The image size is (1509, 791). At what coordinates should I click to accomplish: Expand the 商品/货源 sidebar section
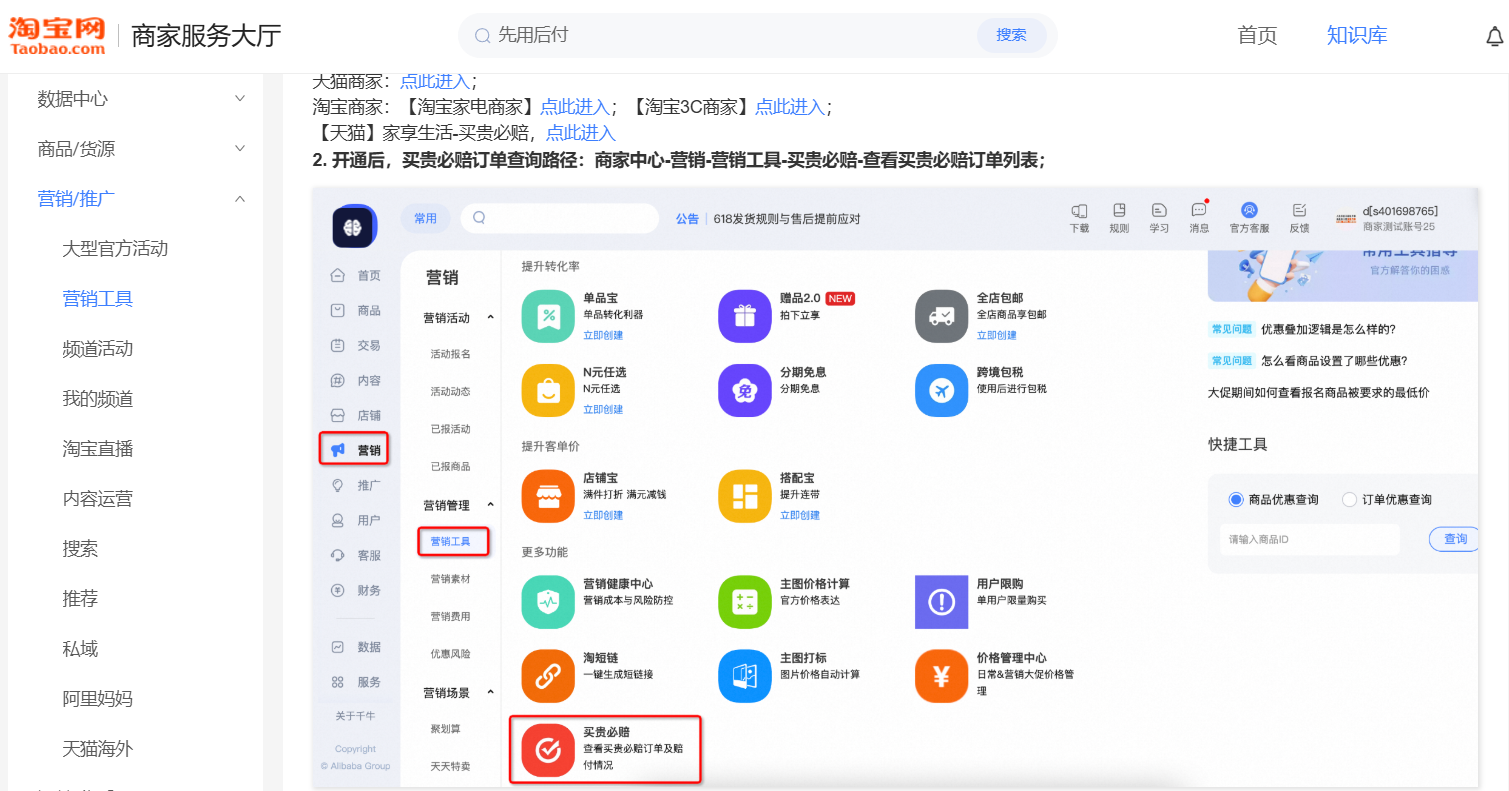240,149
